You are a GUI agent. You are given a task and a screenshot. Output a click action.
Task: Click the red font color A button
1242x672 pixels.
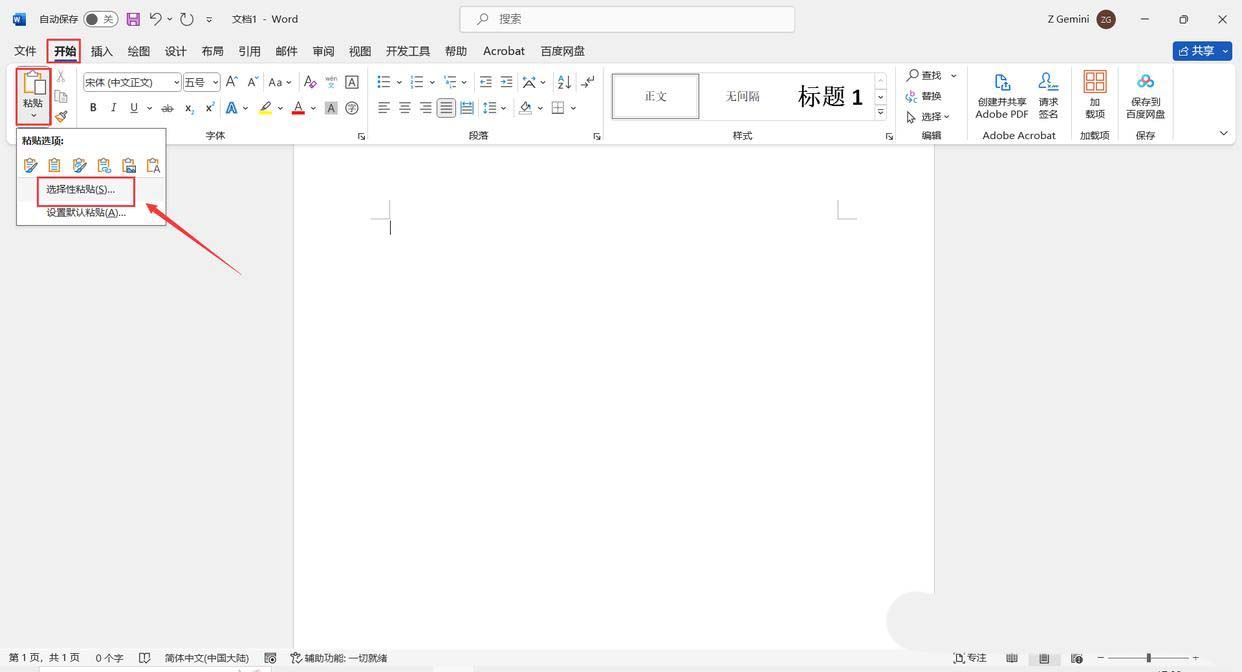click(x=298, y=108)
